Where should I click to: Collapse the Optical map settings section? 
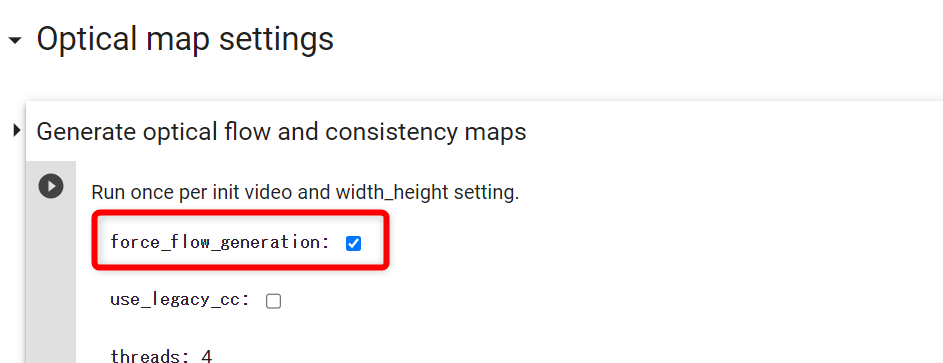tap(14, 41)
